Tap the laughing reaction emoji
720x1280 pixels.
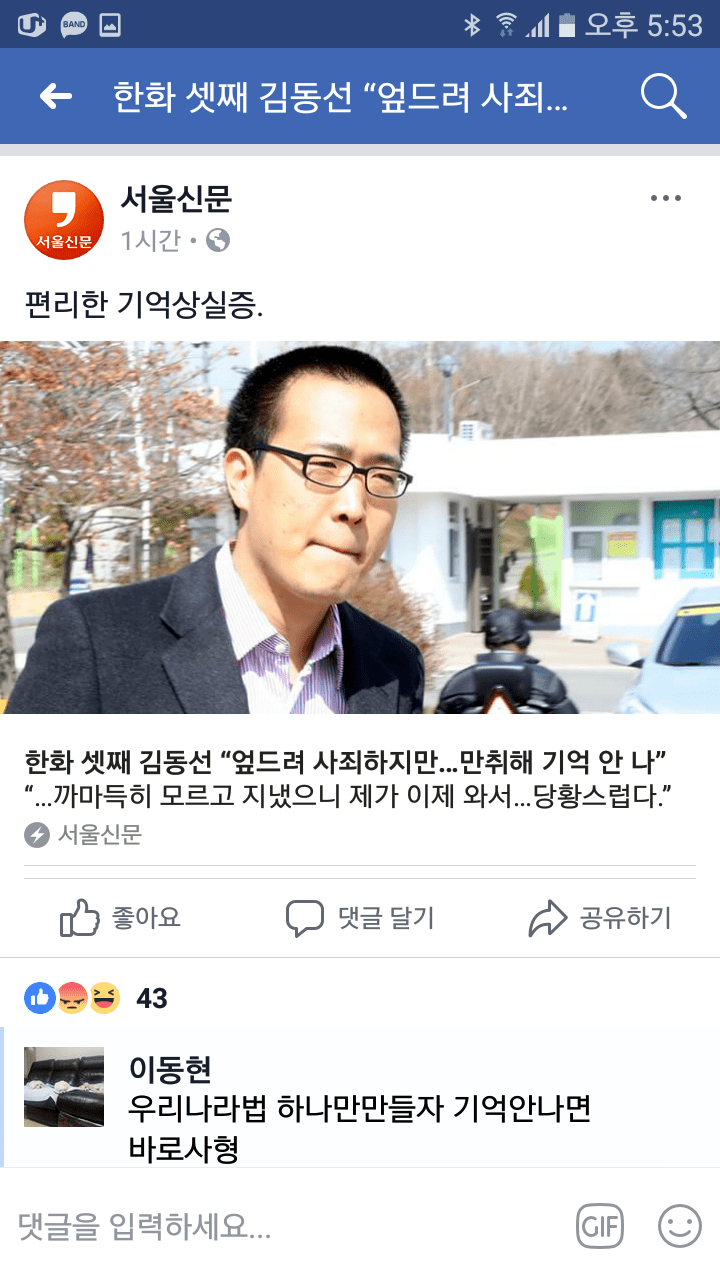click(104, 998)
